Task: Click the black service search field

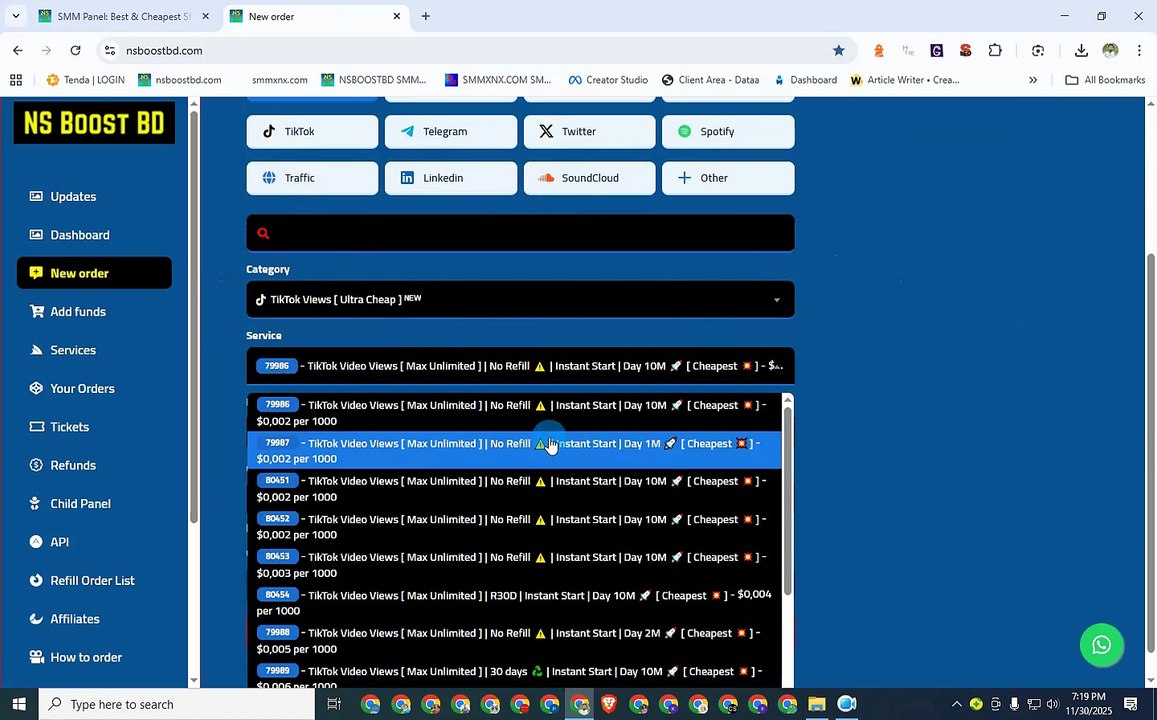Action: coord(520,233)
